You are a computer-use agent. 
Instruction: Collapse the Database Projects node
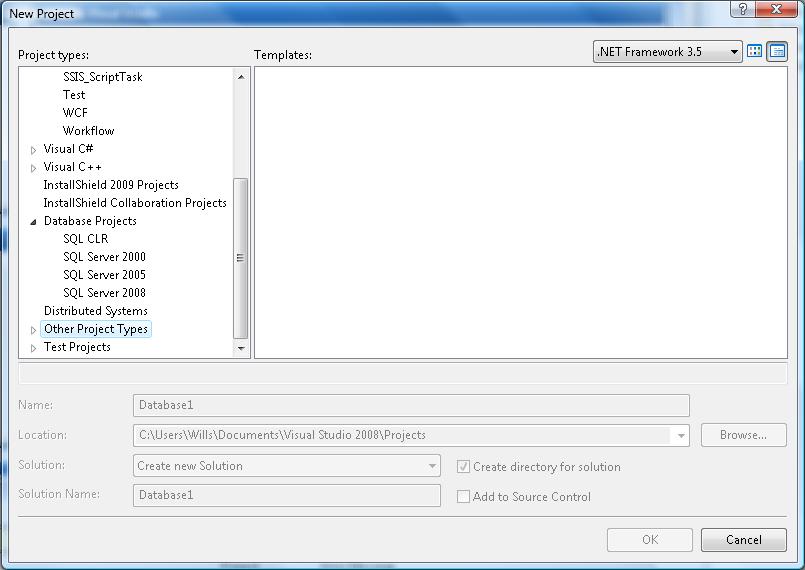[33, 222]
